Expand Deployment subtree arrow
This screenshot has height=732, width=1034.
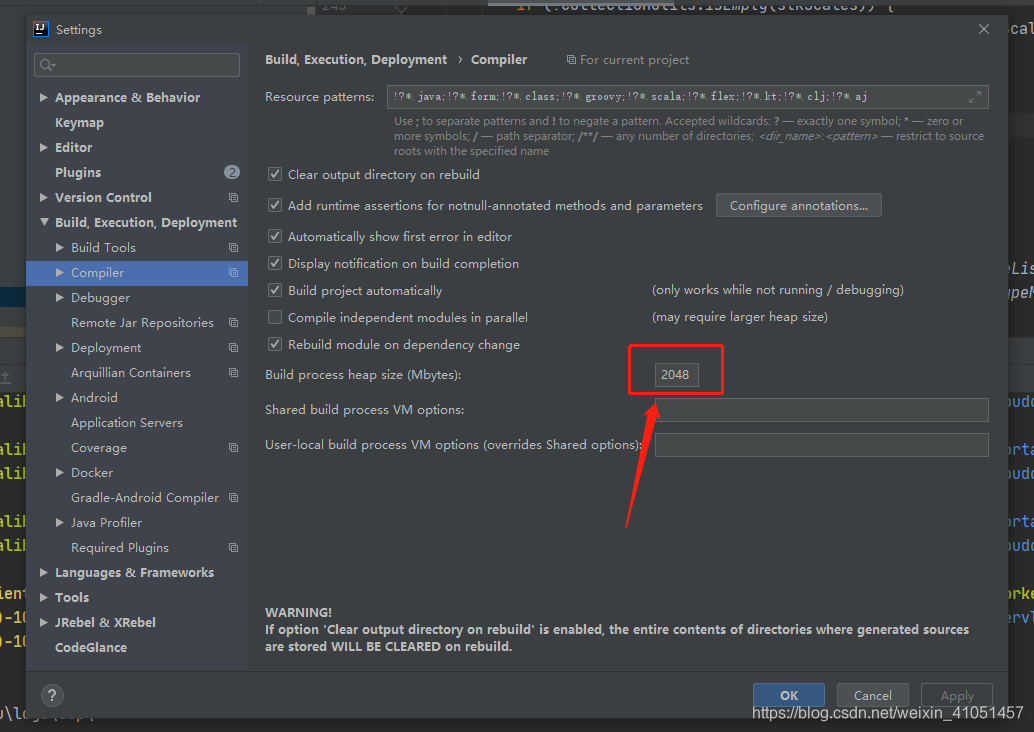click(59, 348)
